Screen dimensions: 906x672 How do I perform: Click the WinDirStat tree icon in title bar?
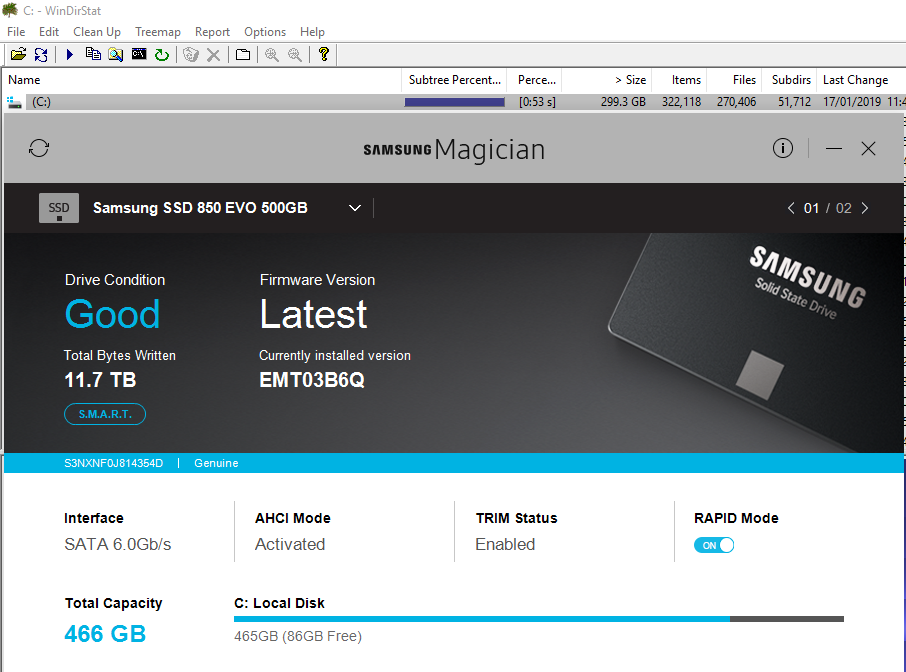(10, 10)
